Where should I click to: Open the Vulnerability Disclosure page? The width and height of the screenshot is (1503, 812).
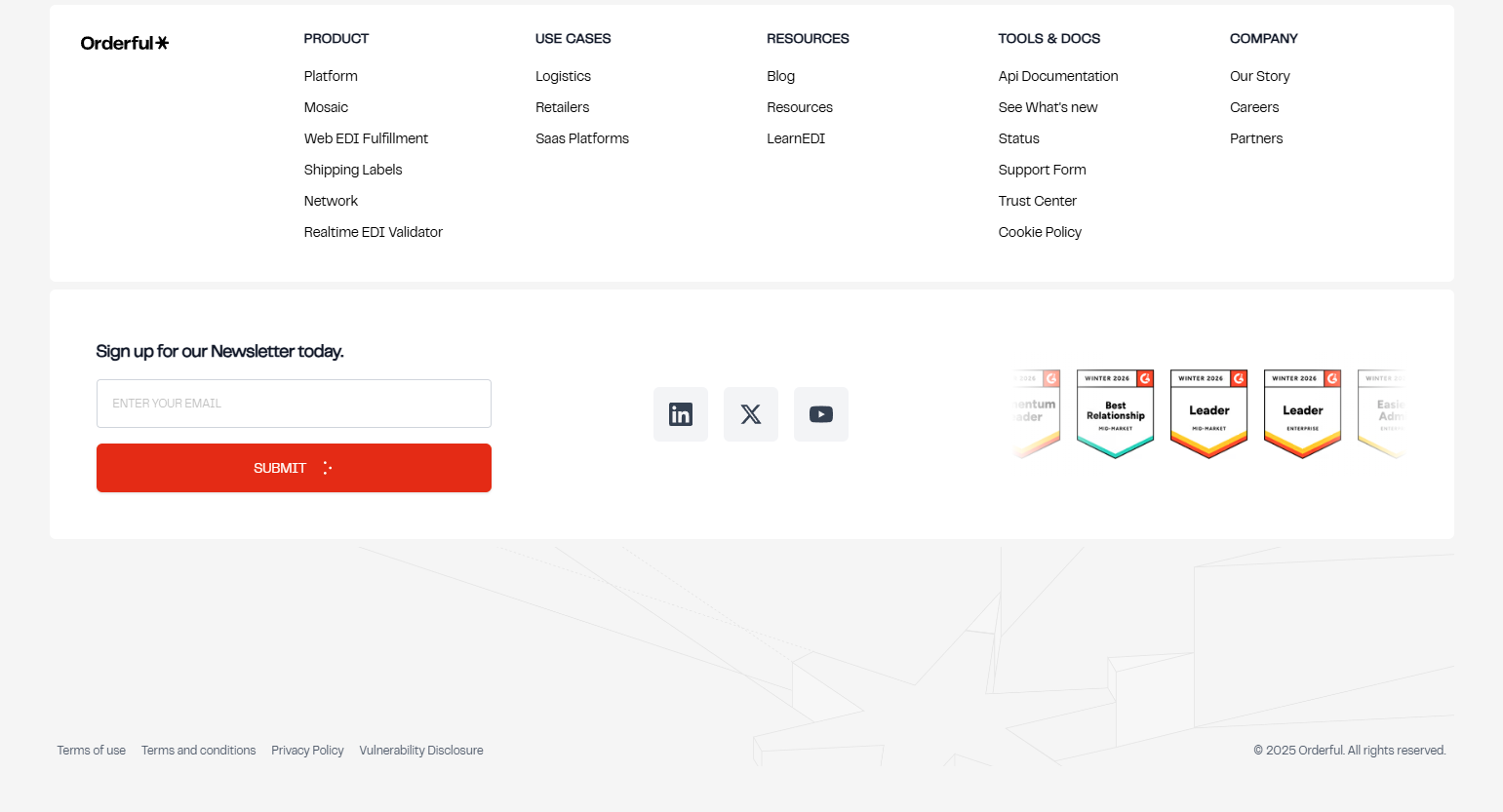tap(420, 750)
